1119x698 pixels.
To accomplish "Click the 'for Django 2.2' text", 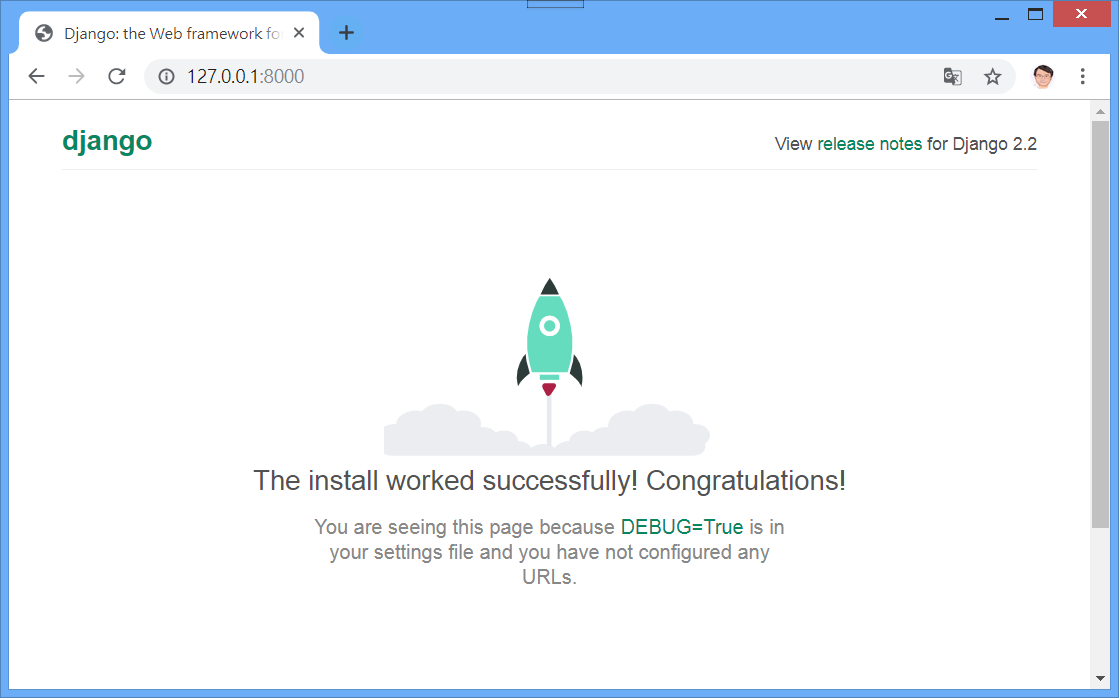I will tap(981, 143).
